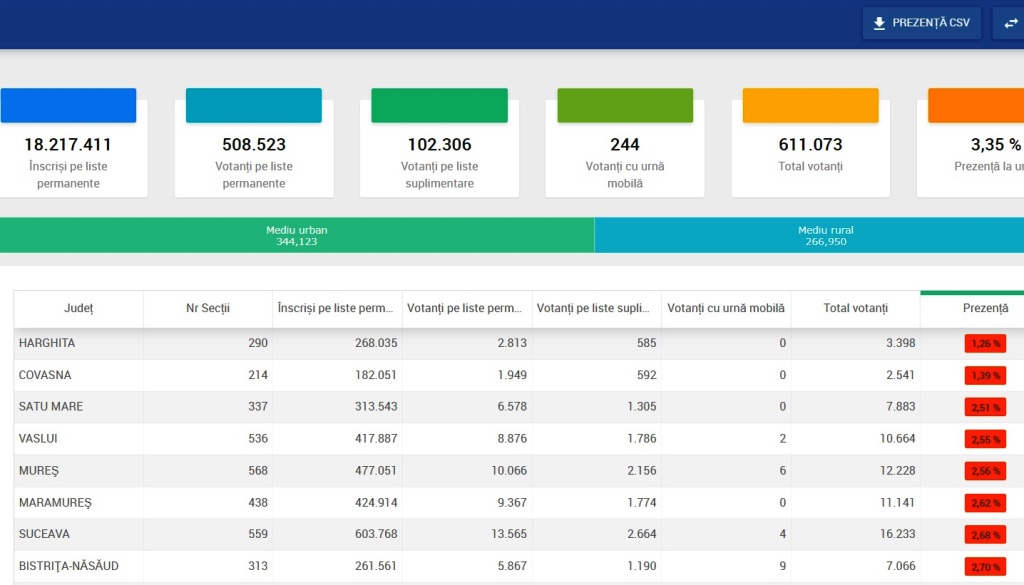The width and height of the screenshot is (1024, 585).
Task: Click Vaslui's 2,55 % turnout badge
Action: coord(985,439)
